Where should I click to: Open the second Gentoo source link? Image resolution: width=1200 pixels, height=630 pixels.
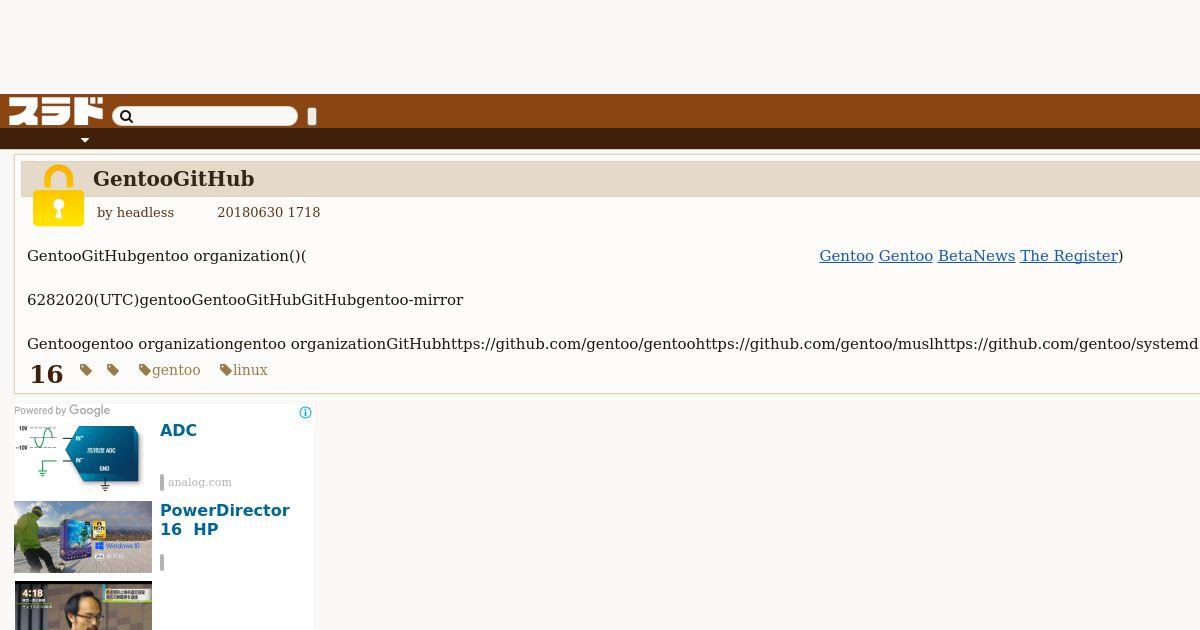pos(905,256)
